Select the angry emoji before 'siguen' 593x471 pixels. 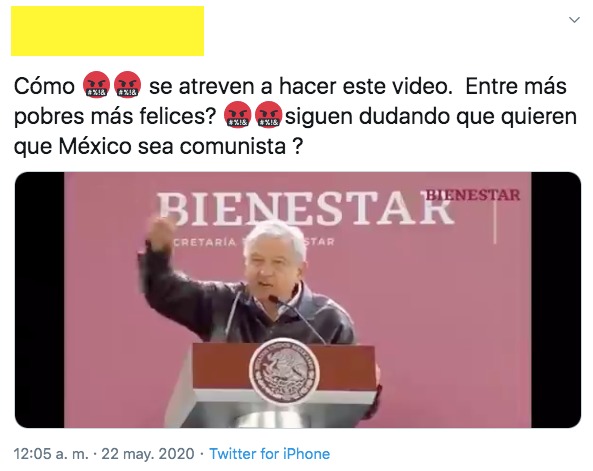pos(269,115)
